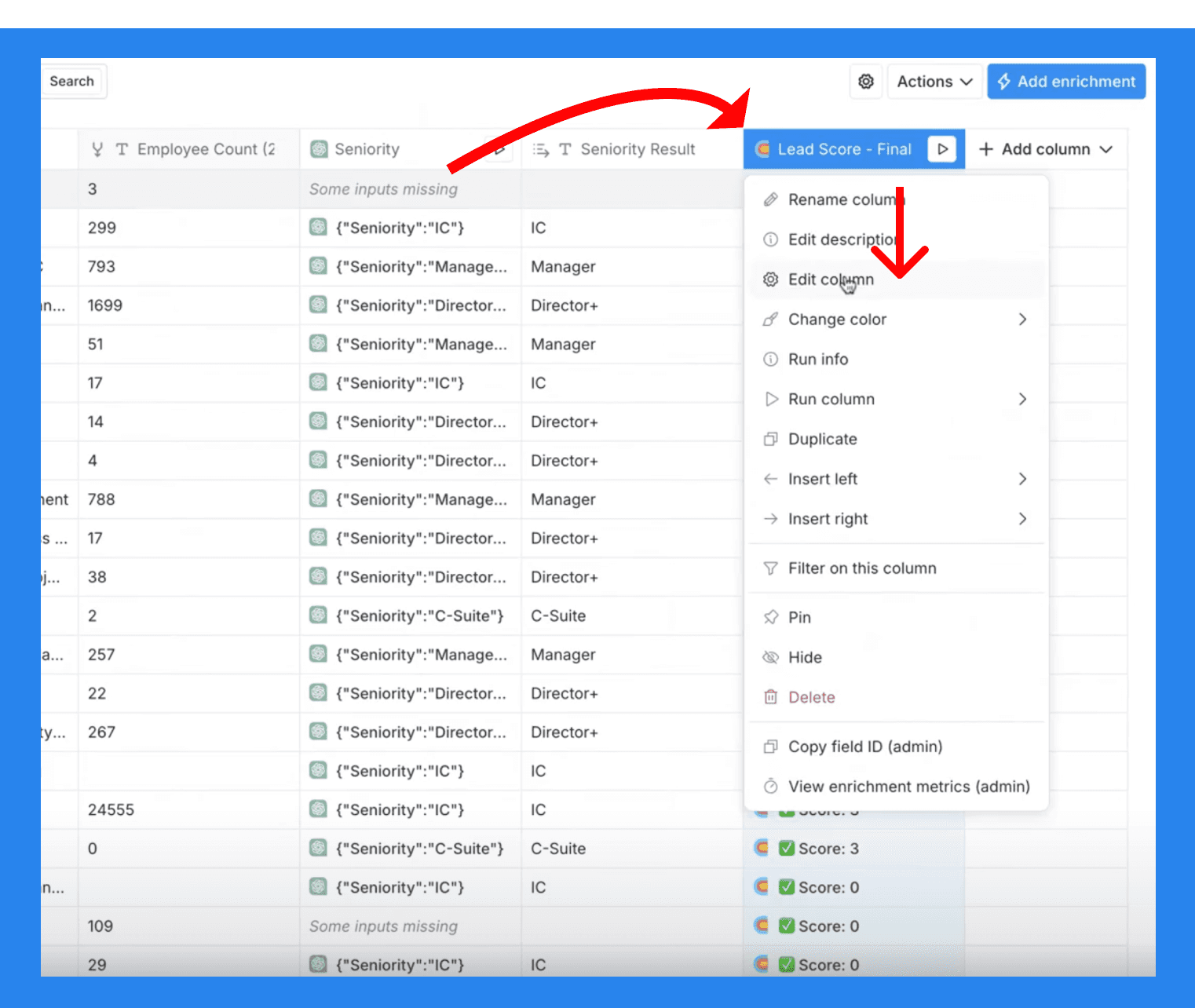The width and height of the screenshot is (1195, 1008).
Task: Click the C-Suite result next to count 0
Action: 632,849
